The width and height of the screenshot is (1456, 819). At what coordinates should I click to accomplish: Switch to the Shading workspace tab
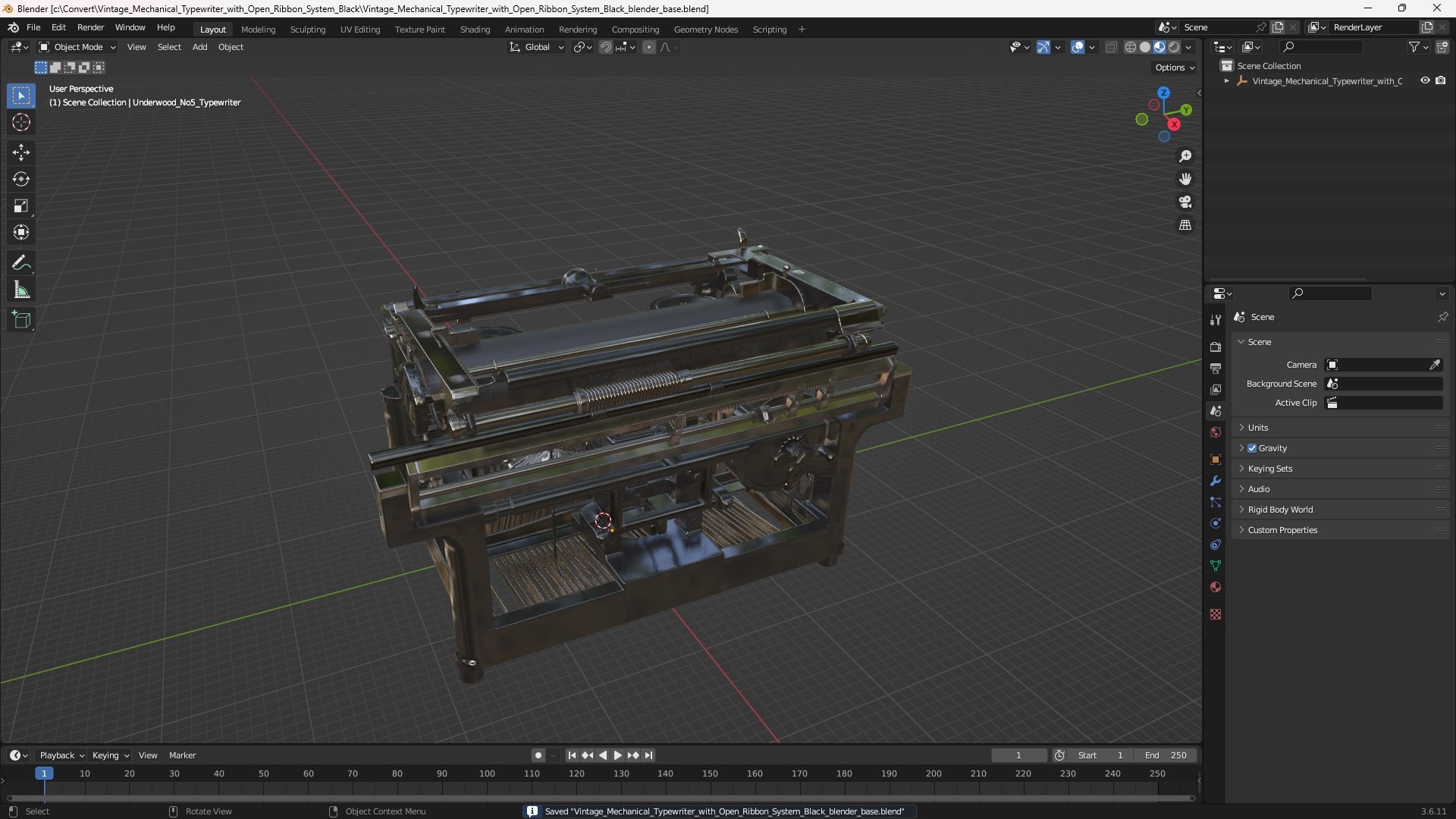[x=475, y=30]
